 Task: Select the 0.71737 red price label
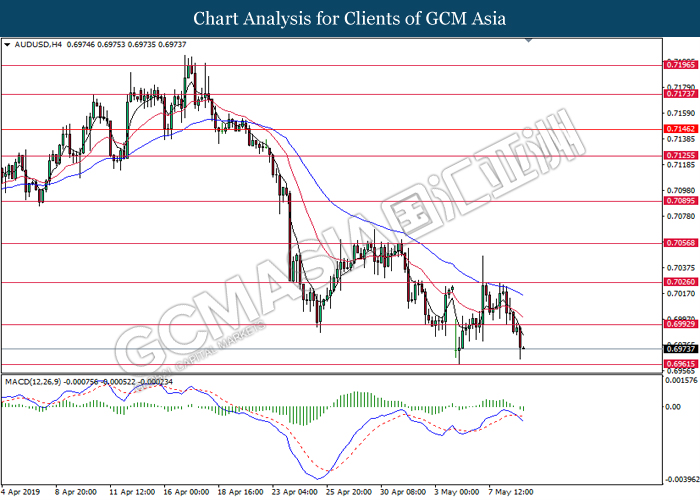click(x=680, y=95)
